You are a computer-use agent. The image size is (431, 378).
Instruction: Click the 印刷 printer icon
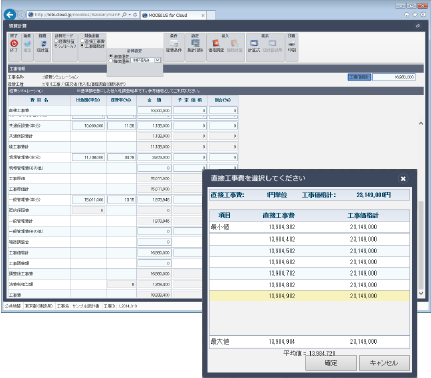tap(292, 44)
